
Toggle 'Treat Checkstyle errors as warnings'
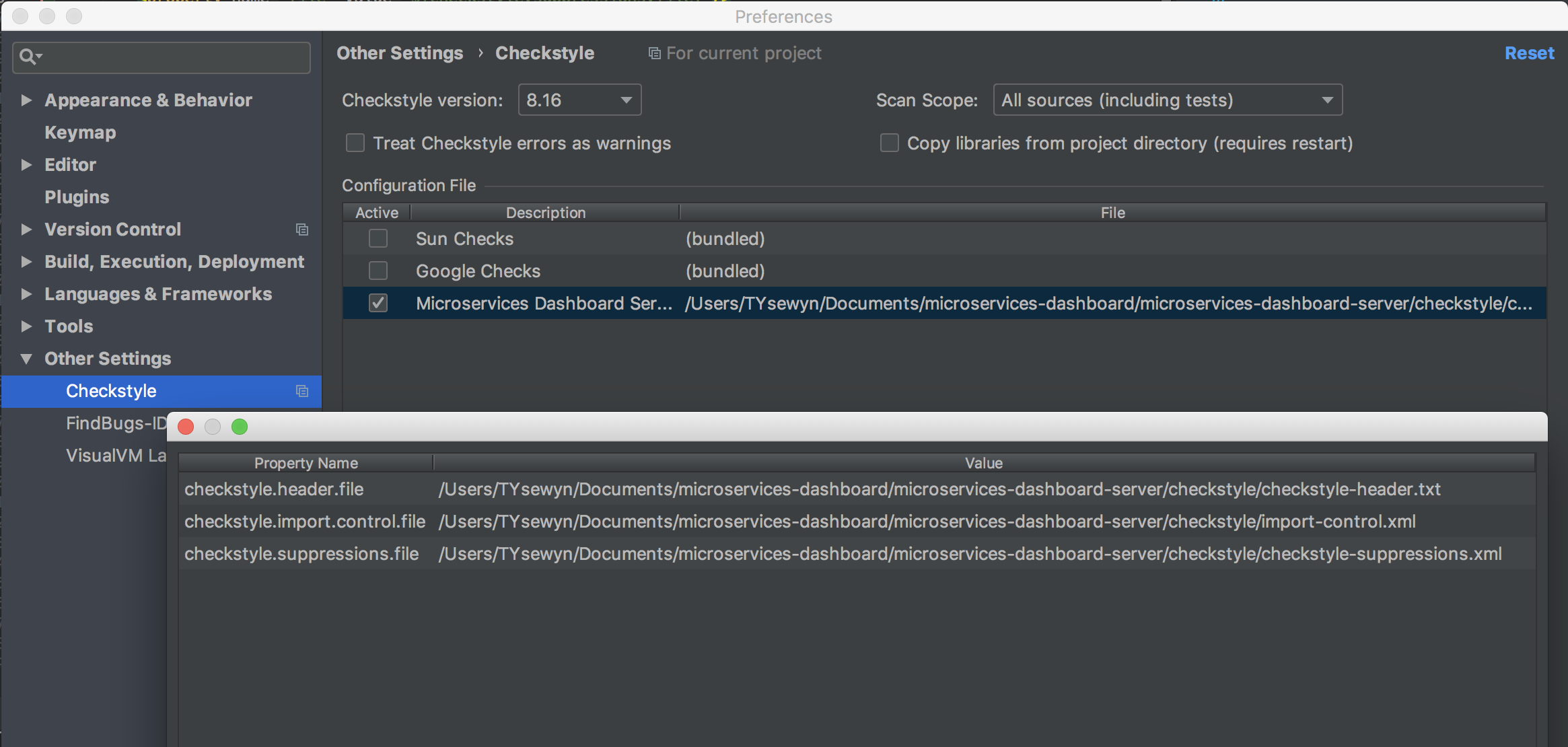click(355, 143)
